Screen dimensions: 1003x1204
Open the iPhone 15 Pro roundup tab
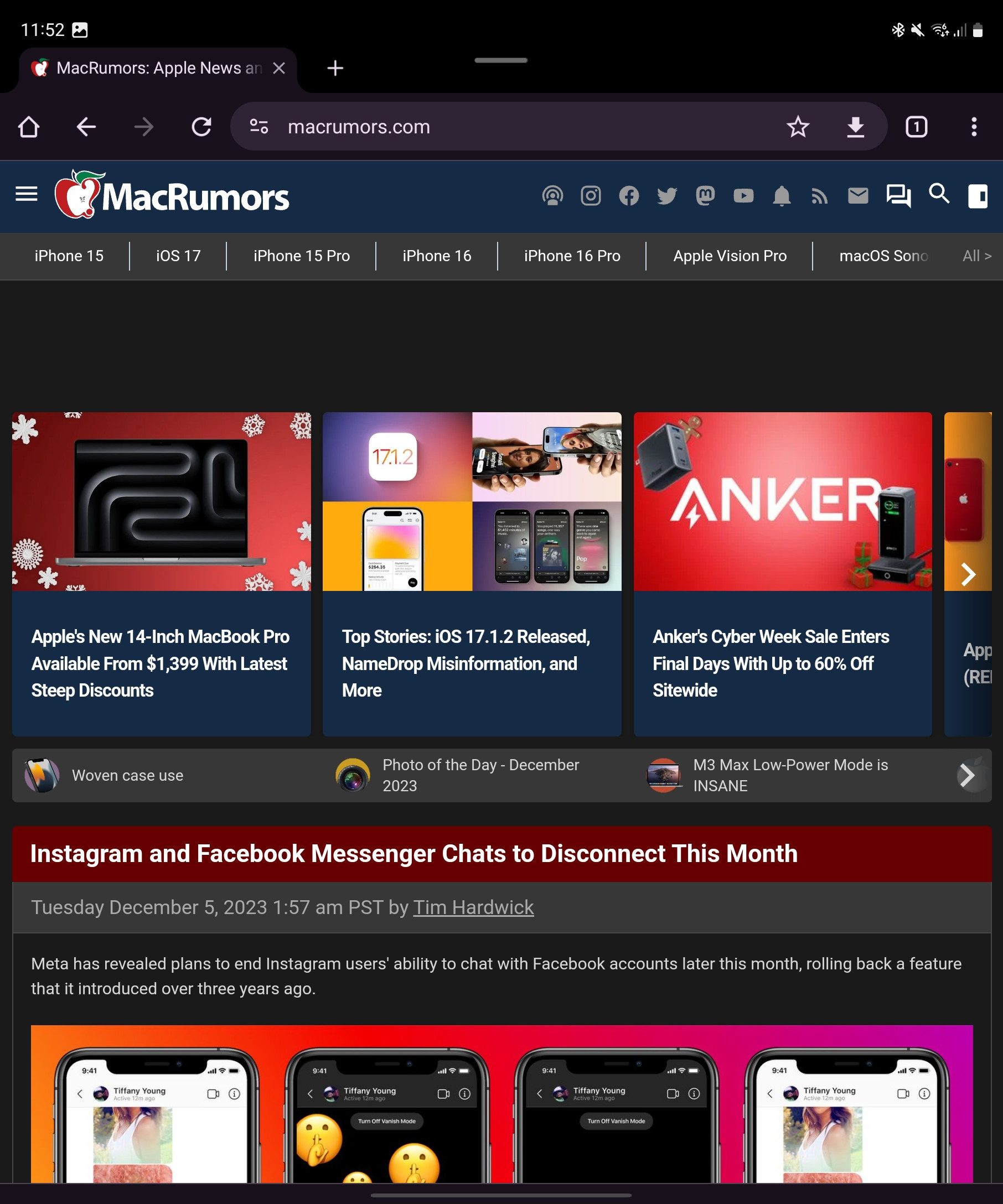pyautogui.click(x=302, y=256)
